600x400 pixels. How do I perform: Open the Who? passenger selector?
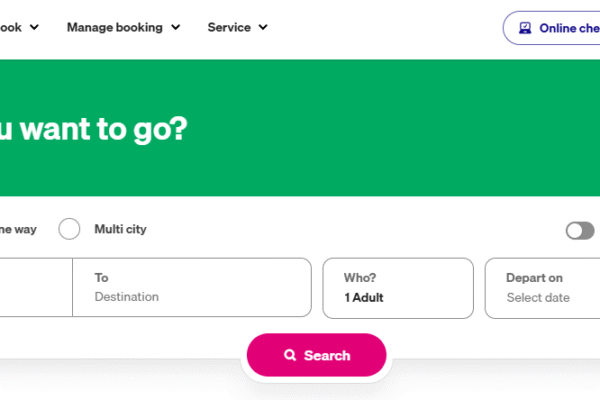coord(397,288)
